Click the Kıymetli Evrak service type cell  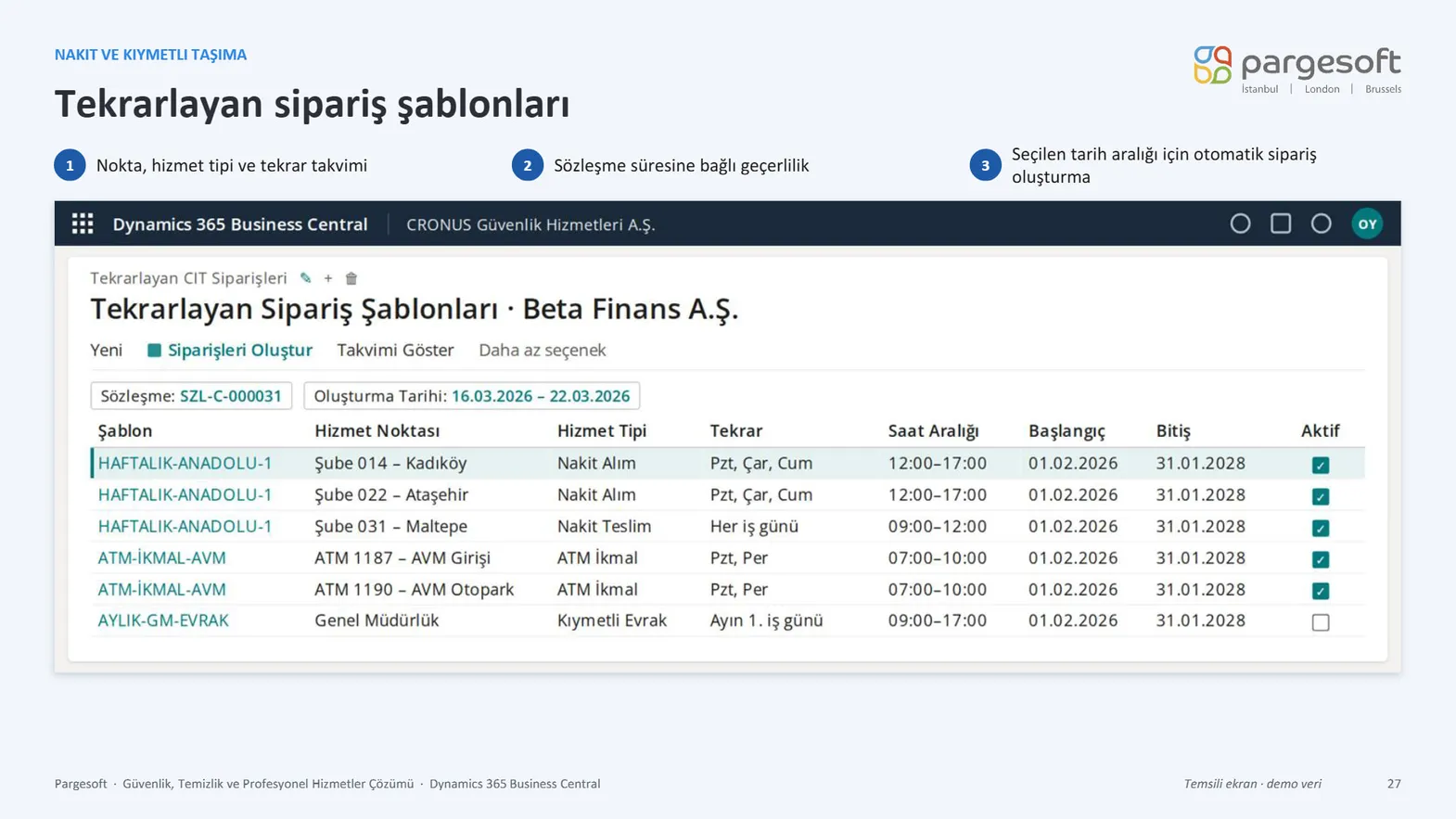[x=612, y=621]
